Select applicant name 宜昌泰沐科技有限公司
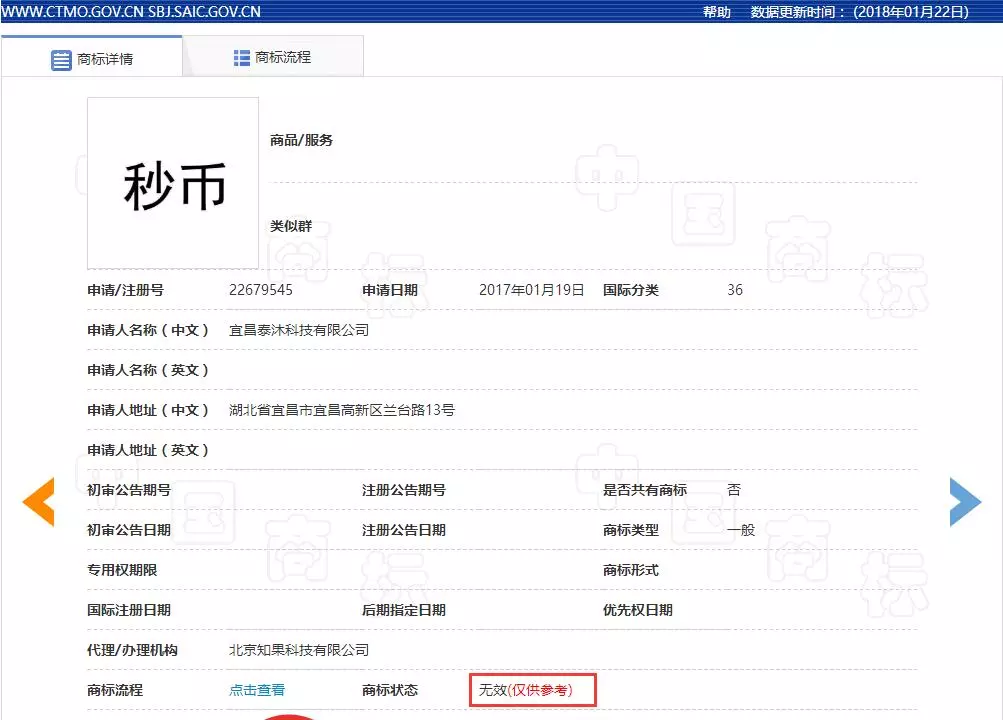Viewport: 1003px width, 720px height. pyautogui.click(x=299, y=330)
